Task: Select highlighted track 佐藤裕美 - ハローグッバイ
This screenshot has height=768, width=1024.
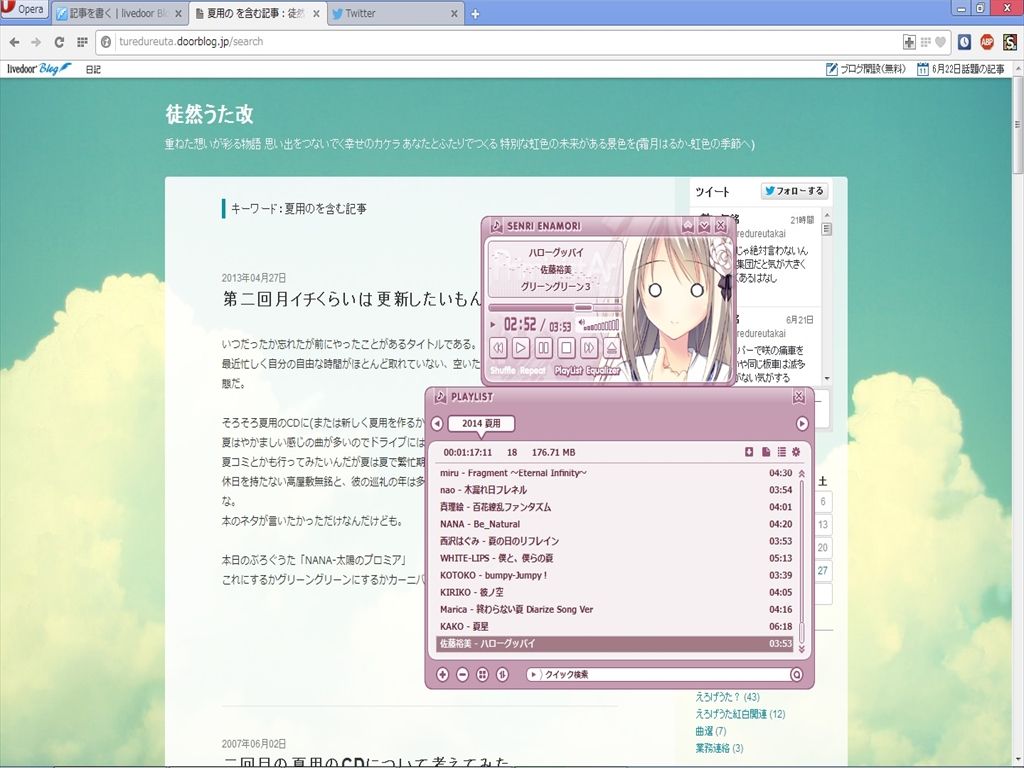Action: (x=615, y=643)
